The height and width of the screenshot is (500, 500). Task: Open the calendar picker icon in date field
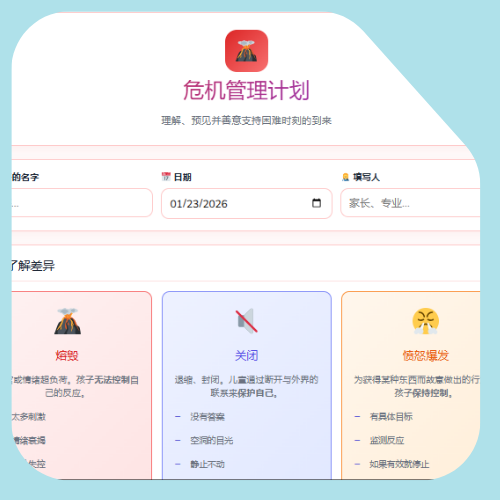click(x=316, y=203)
